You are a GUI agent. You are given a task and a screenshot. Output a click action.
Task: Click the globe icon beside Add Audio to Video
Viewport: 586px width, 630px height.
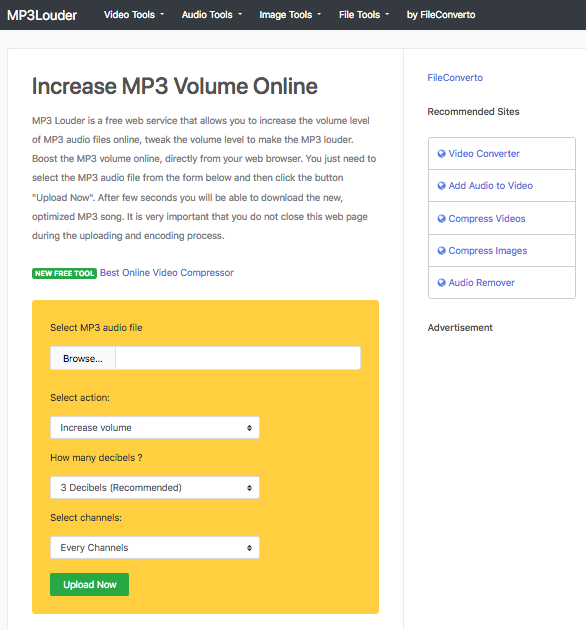[441, 186]
